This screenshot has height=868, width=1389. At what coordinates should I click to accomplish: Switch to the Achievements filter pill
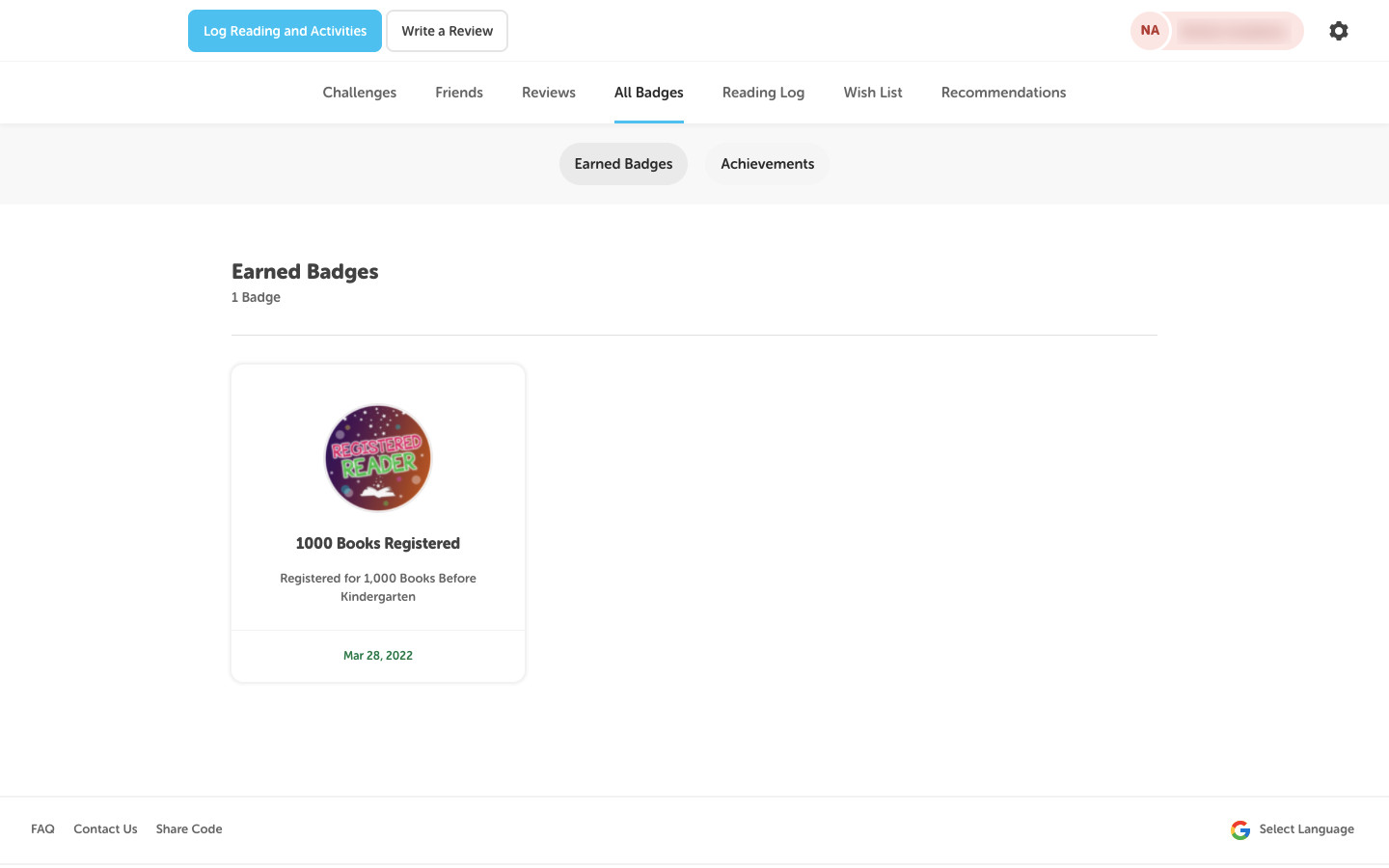[x=767, y=164]
